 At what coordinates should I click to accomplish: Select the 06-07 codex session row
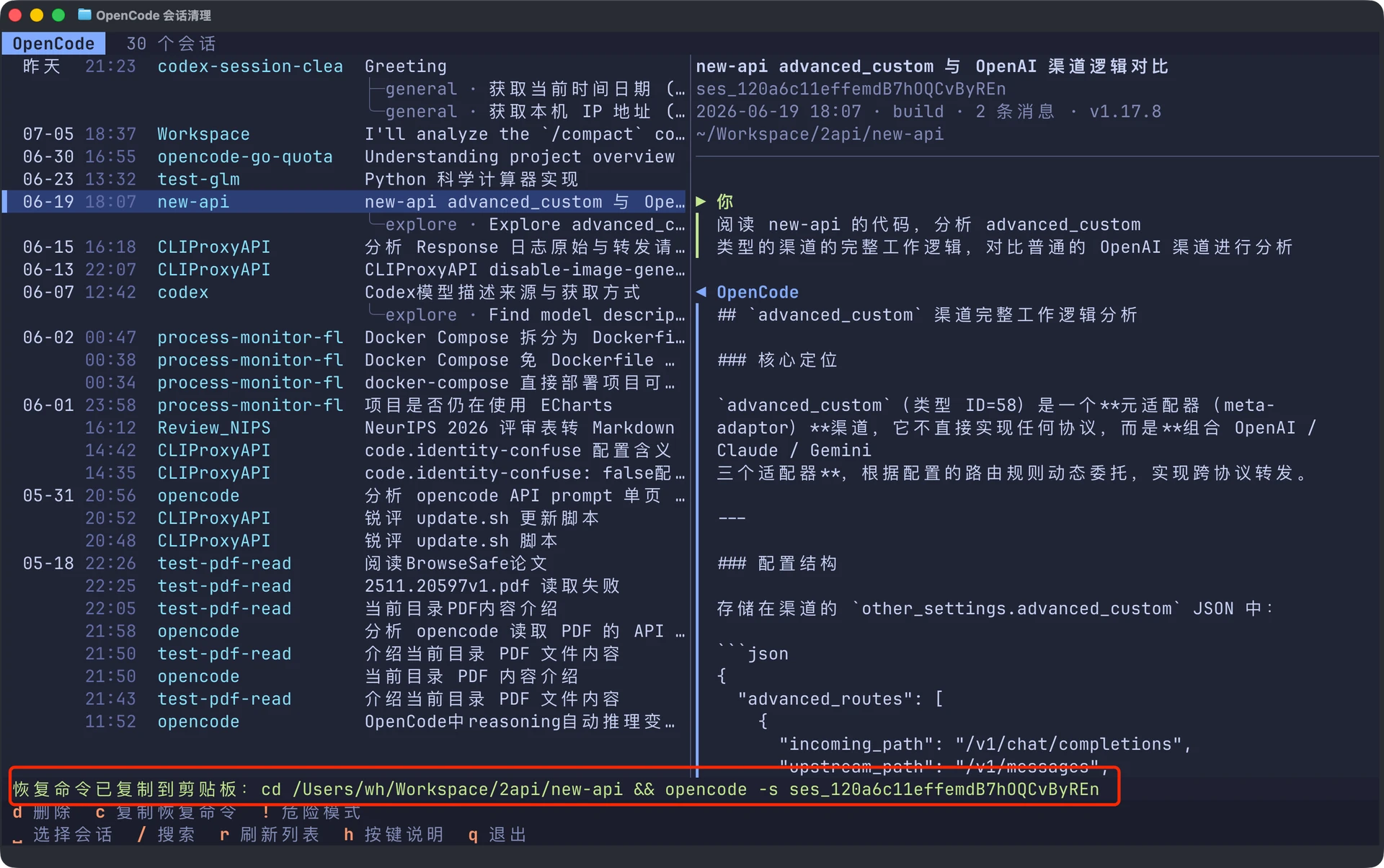(345, 293)
